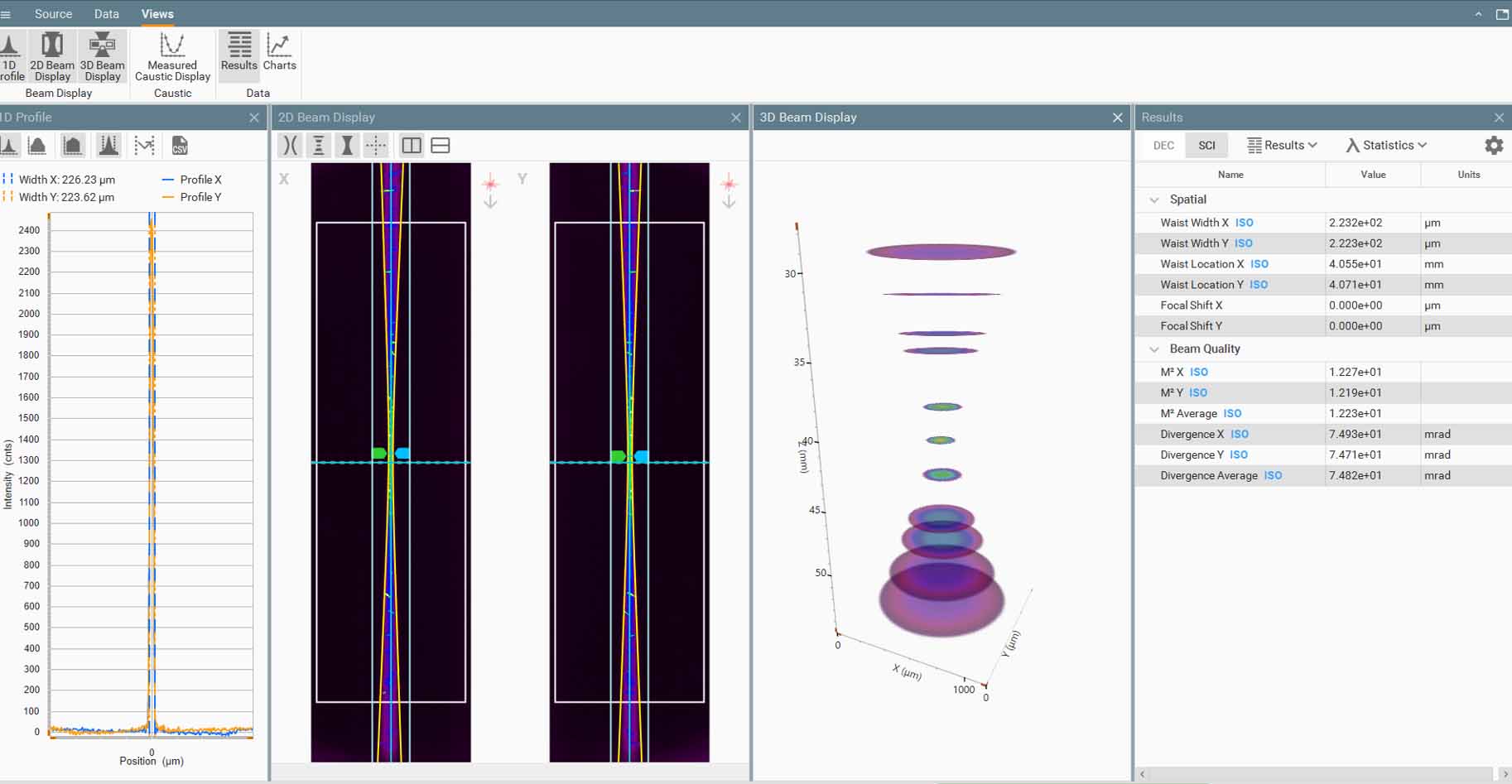The height and width of the screenshot is (784, 1512).
Task: Select the Focal Shift Y result row
Action: (x=1323, y=326)
